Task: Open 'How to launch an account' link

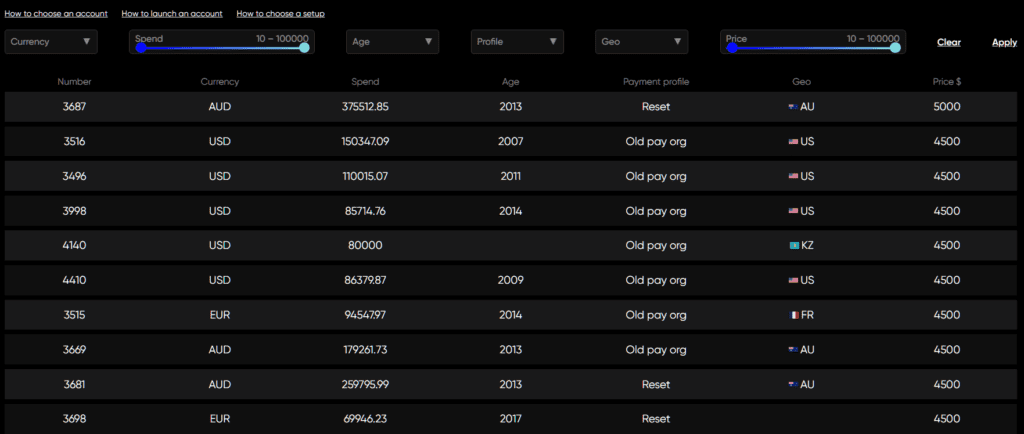Action: pos(171,14)
